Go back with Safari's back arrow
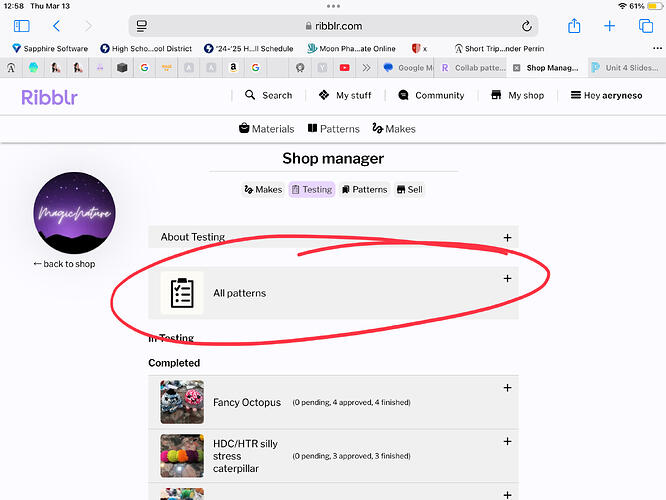666x500 pixels. 56,26
